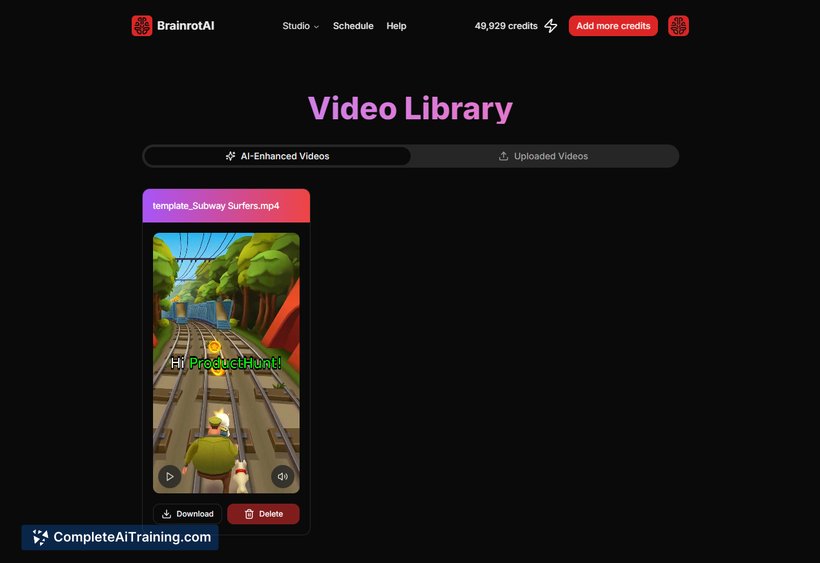
Task: Play the Subway Surfers video
Action: [x=169, y=476]
